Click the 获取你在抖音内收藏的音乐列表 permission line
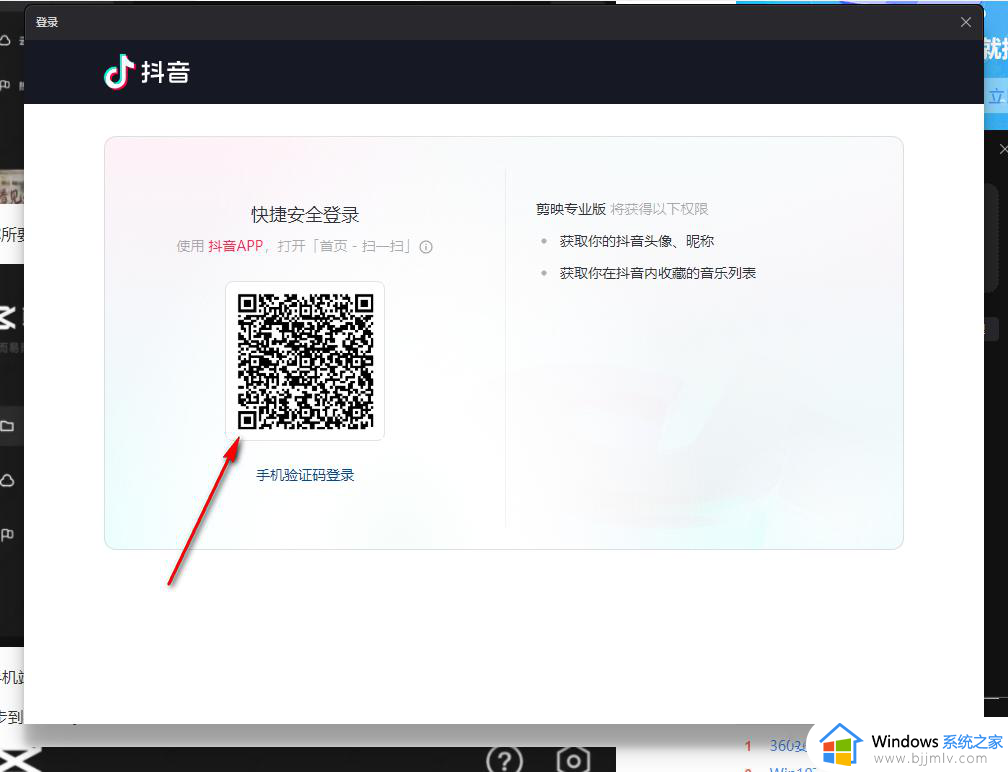Image resolution: width=1008 pixels, height=772 pixels. [x=658, y=273]
